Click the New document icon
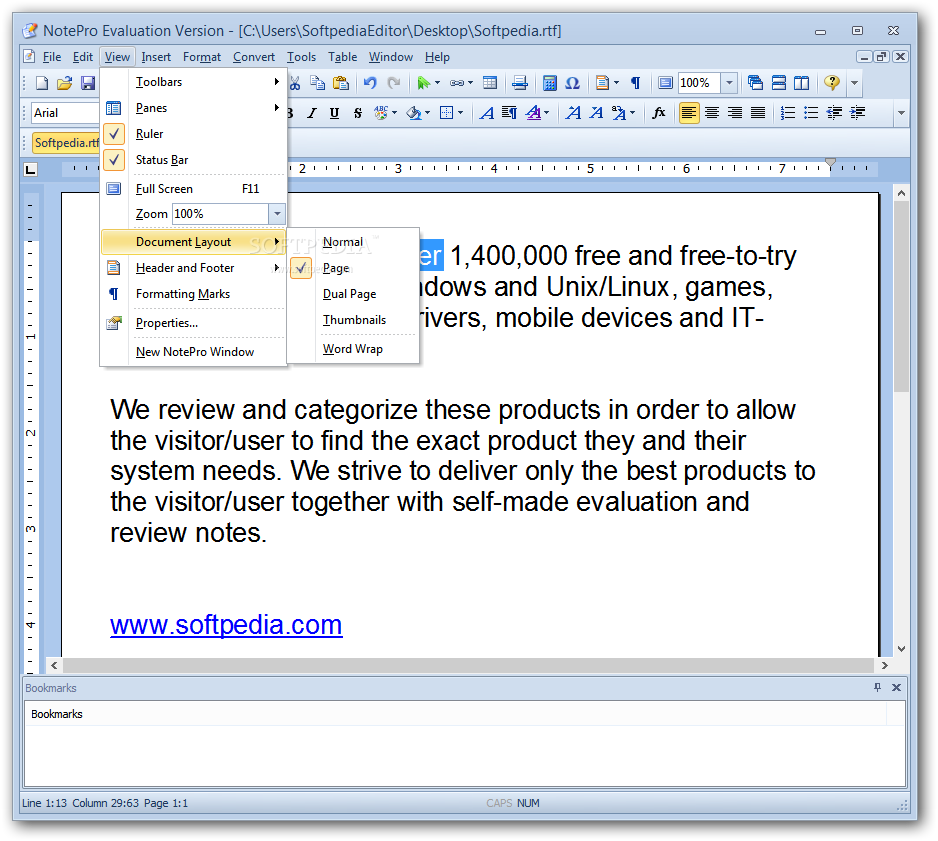This screenshot has width=938, height=841. pyautogui.click(x=42, y=83)
